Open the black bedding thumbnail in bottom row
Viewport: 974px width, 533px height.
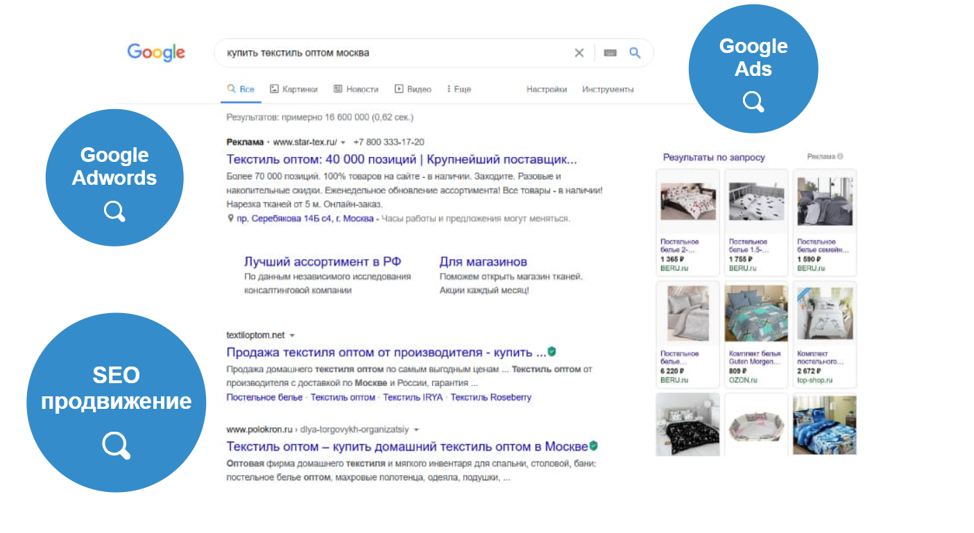coord(688,426)
